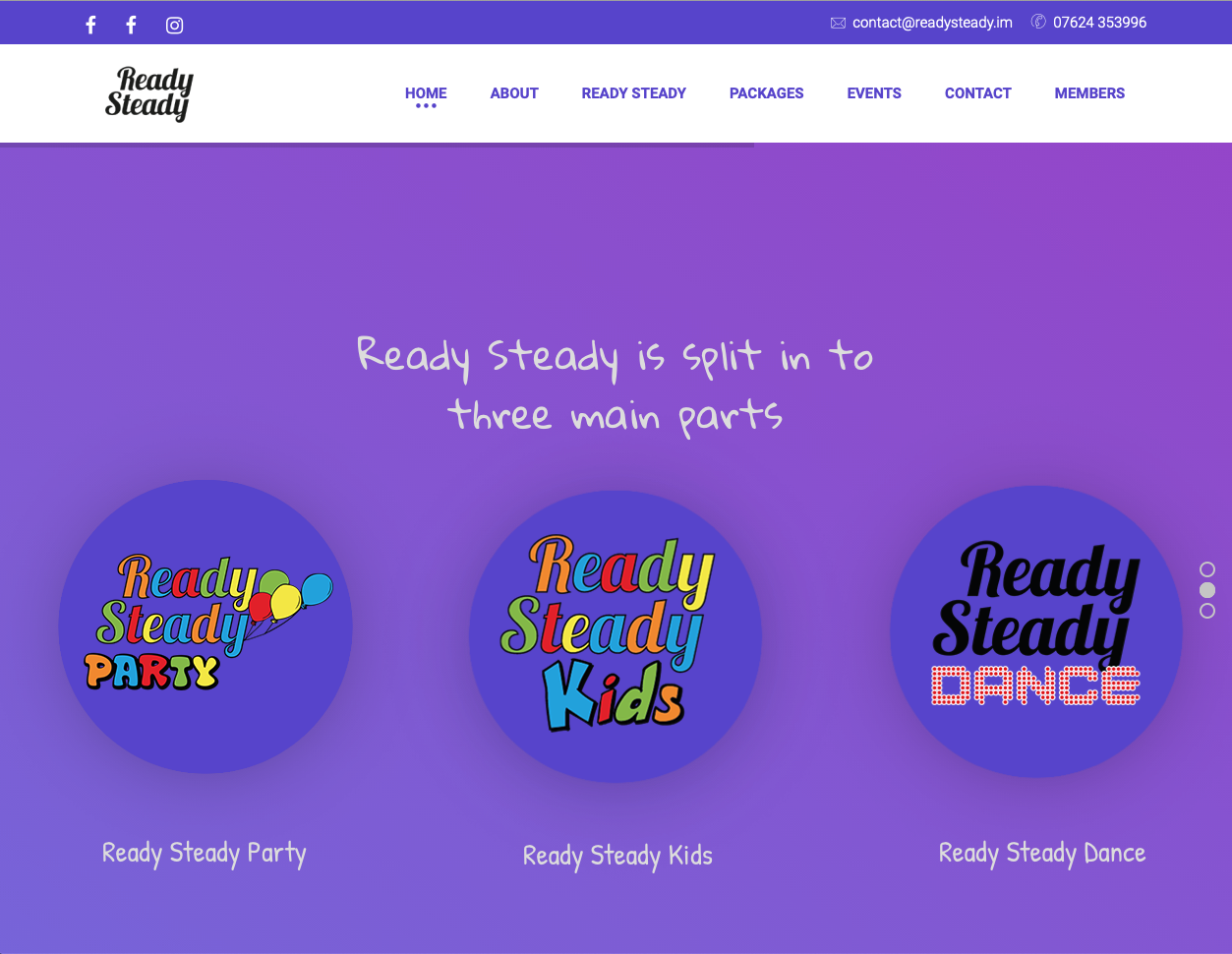Image resolution: width=1232 pixels, height=954 pixels.
Task: Click the Ready Steady Party circular logo
Action: (x=205, y=626)
